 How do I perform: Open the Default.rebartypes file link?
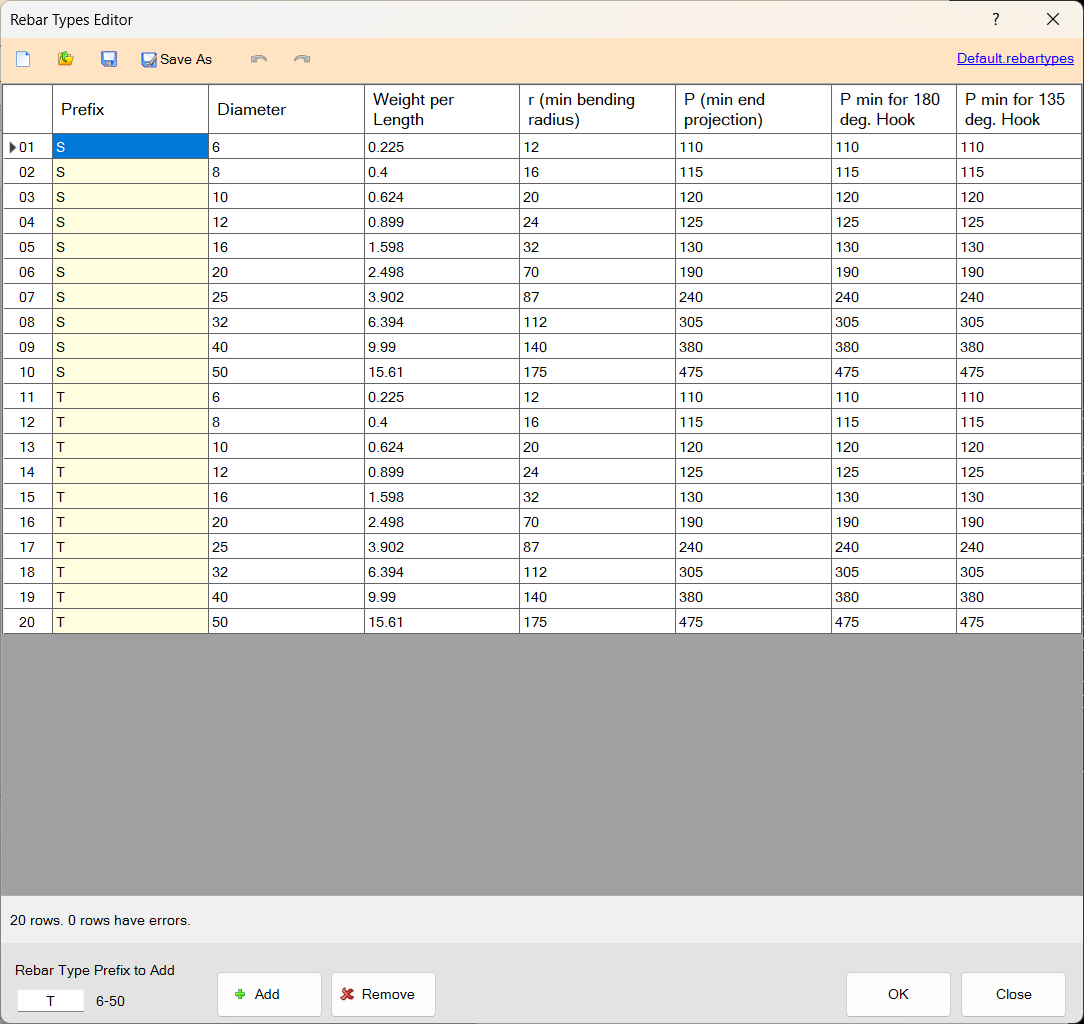coord(1014,58)
